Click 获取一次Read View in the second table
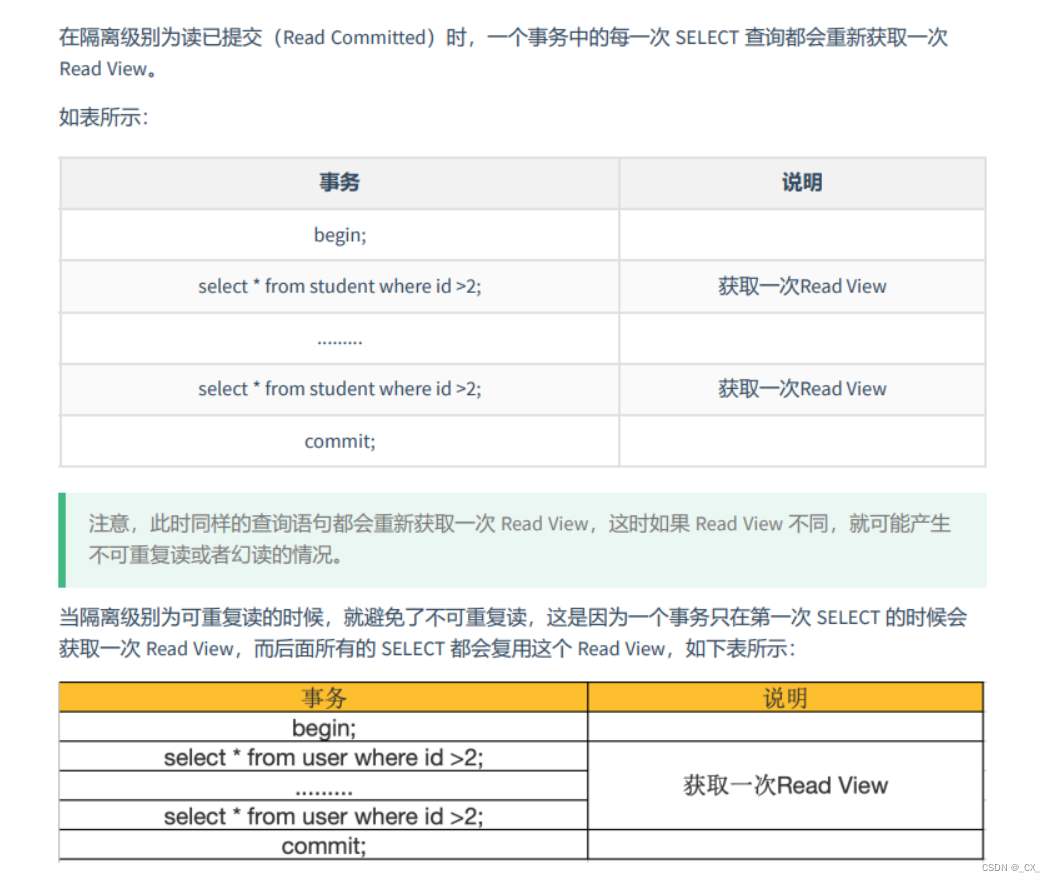 tap(785, 786)
